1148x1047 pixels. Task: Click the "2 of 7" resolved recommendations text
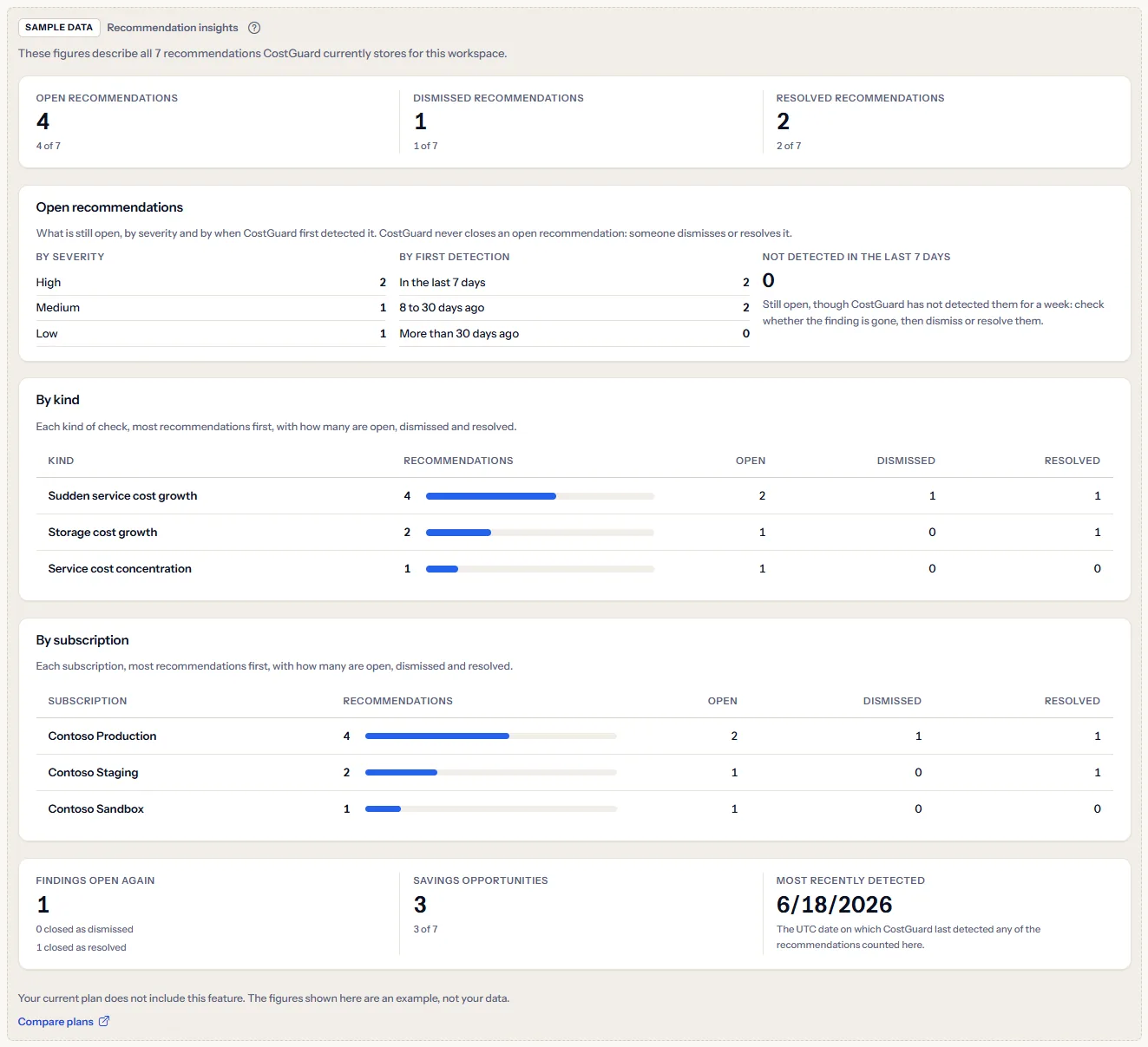pyautogui.click(x=789, y=146)
